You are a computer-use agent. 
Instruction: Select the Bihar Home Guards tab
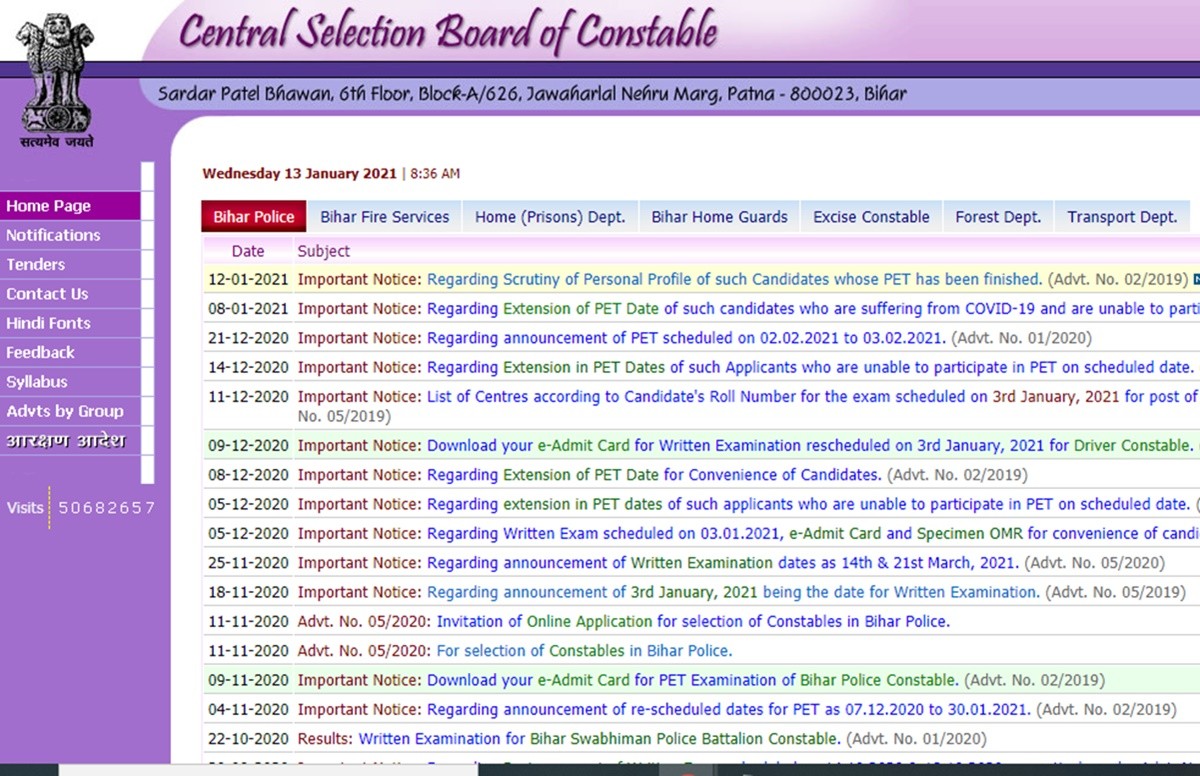[719, 217]
